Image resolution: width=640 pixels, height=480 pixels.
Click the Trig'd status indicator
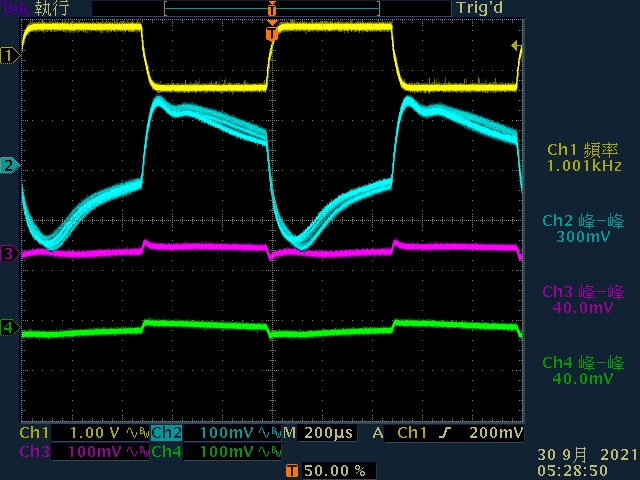(480, 8)
